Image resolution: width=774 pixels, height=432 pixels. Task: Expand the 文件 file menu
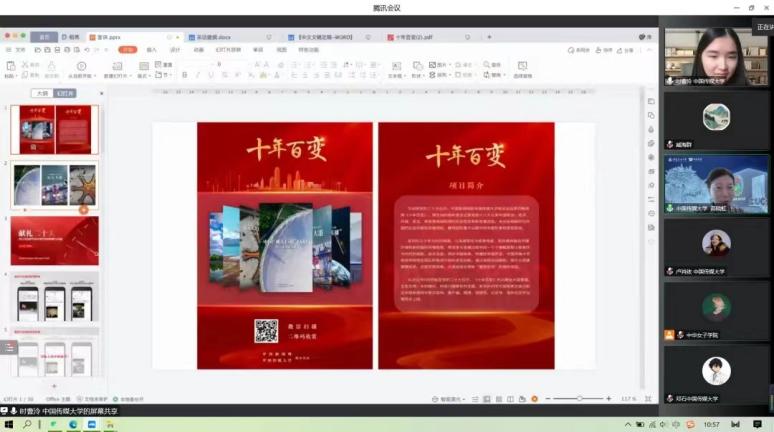pyautogui.click(x=20, y=49)
